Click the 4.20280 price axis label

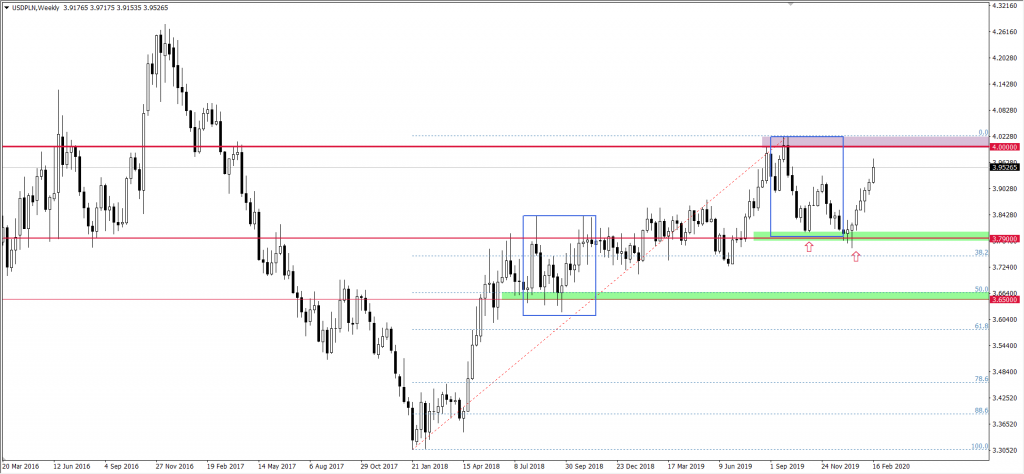point(1004,58)
